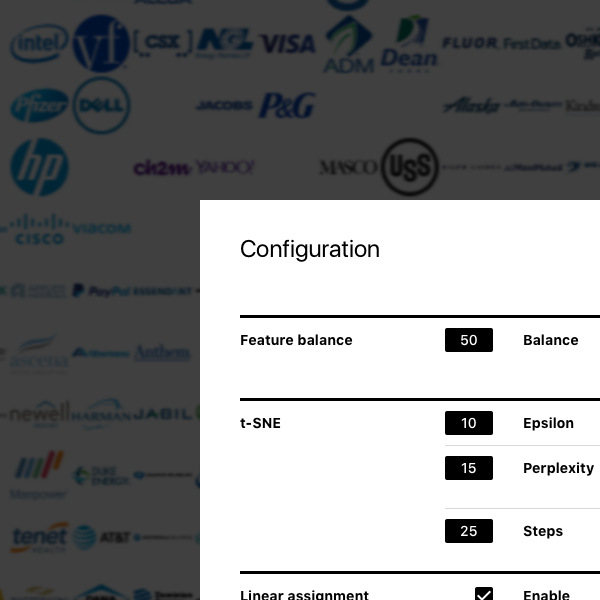
Task: Select the HP logo
Action: pyautogui.click(x=39, y=167)
